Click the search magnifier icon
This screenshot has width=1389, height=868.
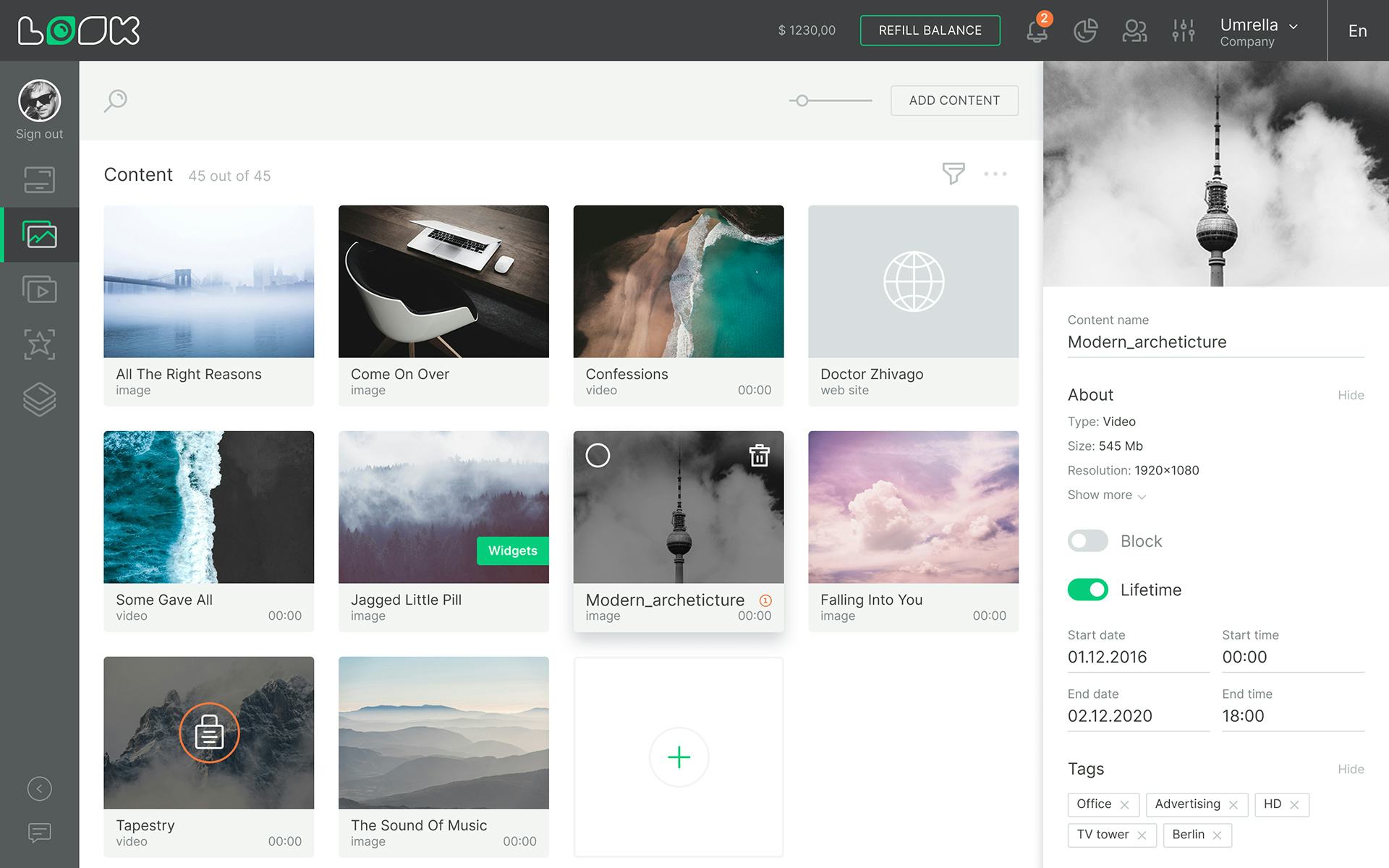(x=116, y=101)
